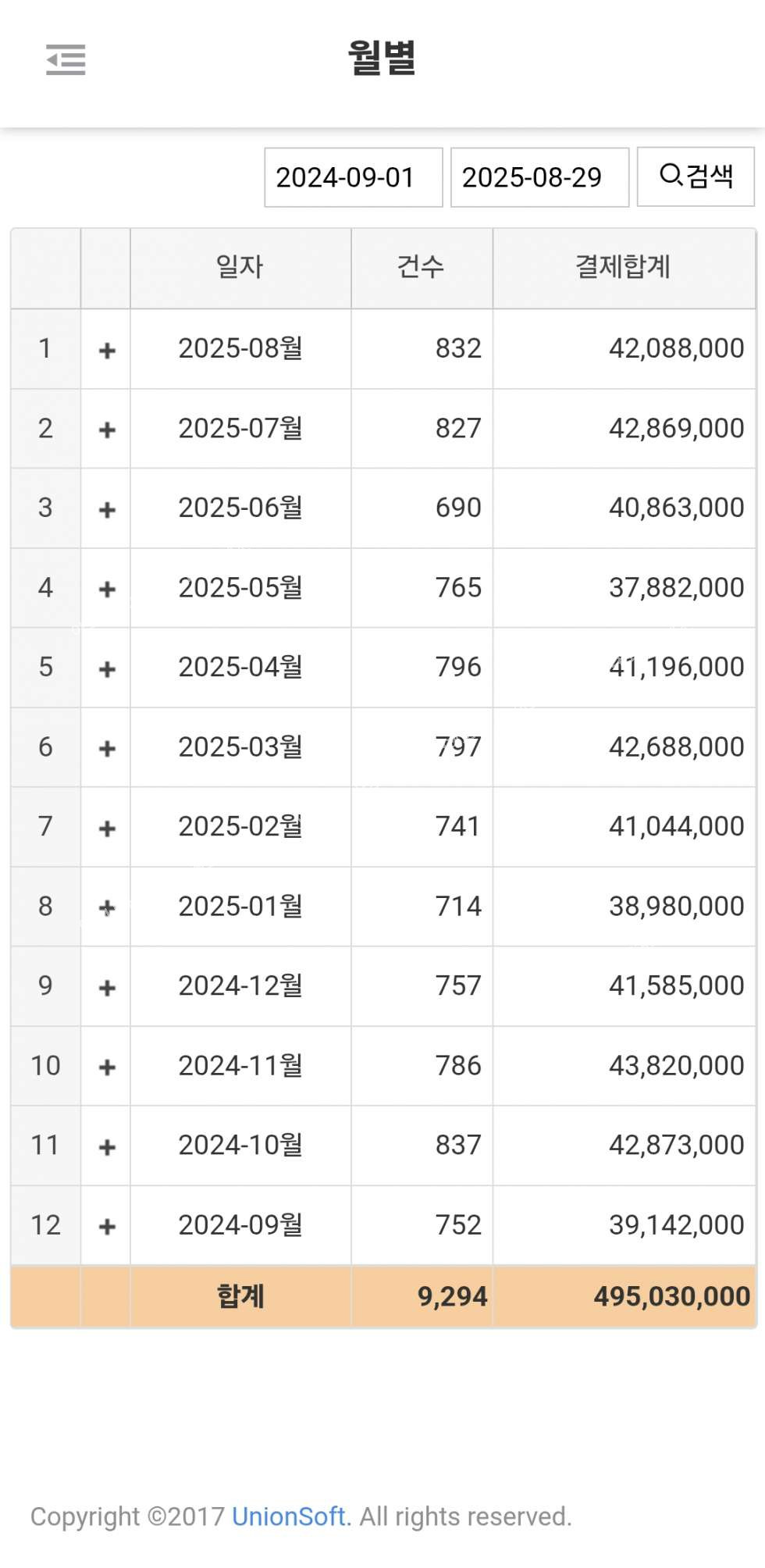Sort by the 건수 column header
The image size is (765, 1568).
click(421, 267)
